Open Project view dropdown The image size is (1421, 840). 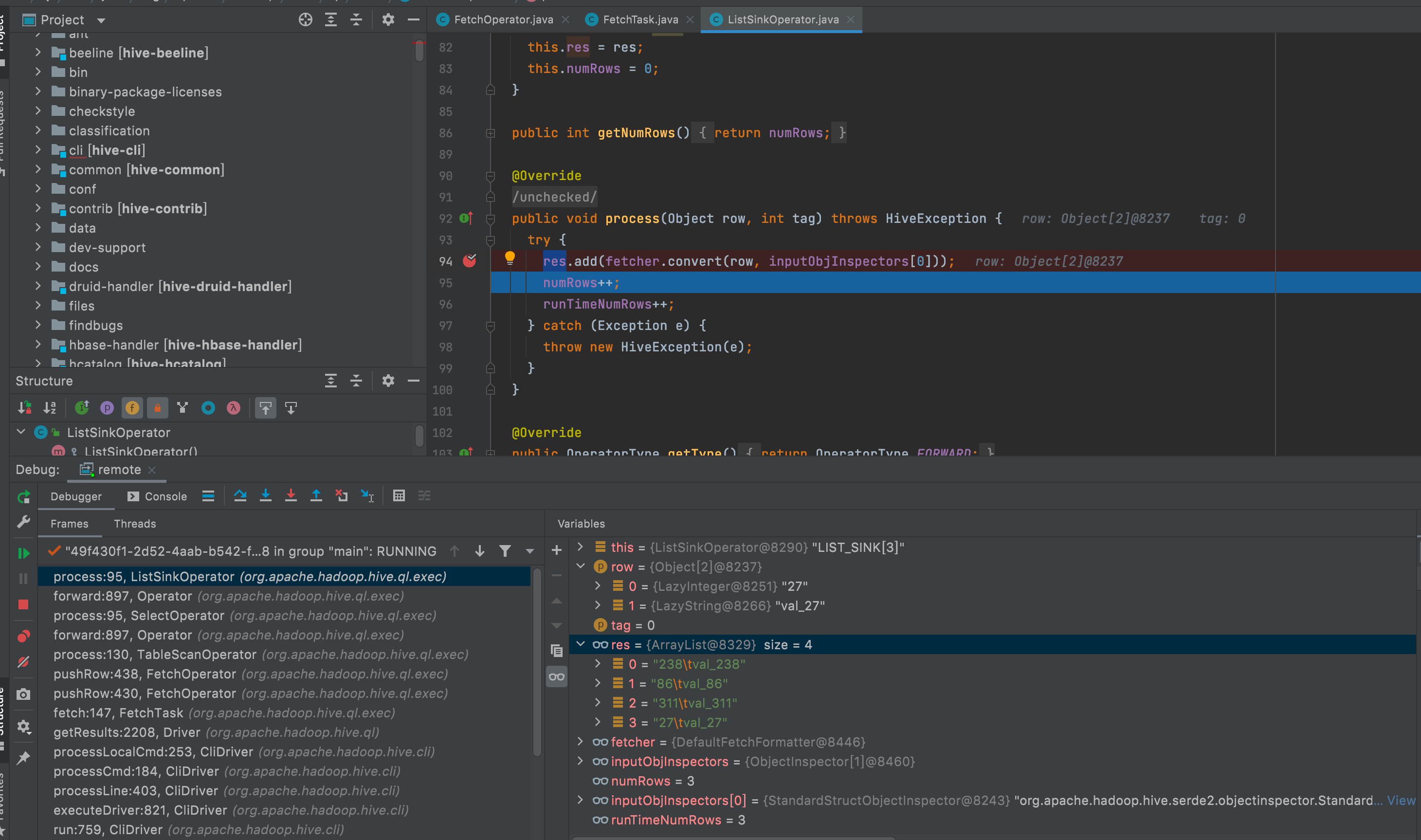tap(101, 20)
